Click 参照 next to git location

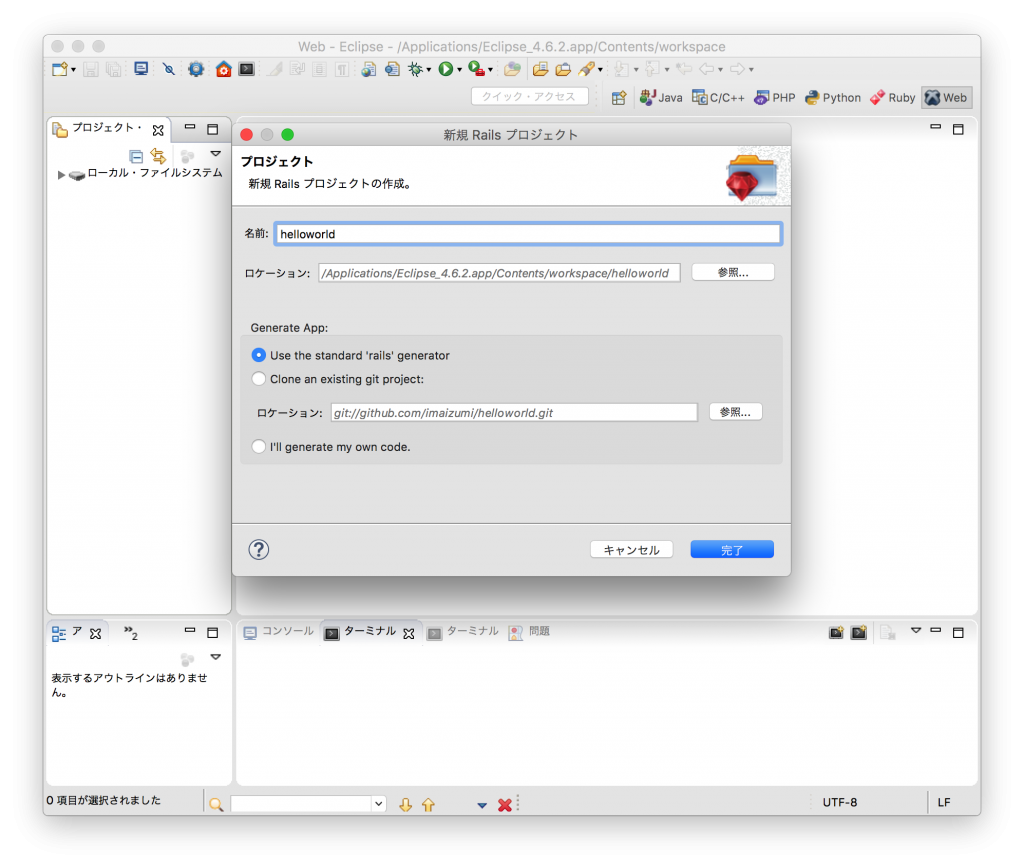pyautogui.click(x=735, y=412)
